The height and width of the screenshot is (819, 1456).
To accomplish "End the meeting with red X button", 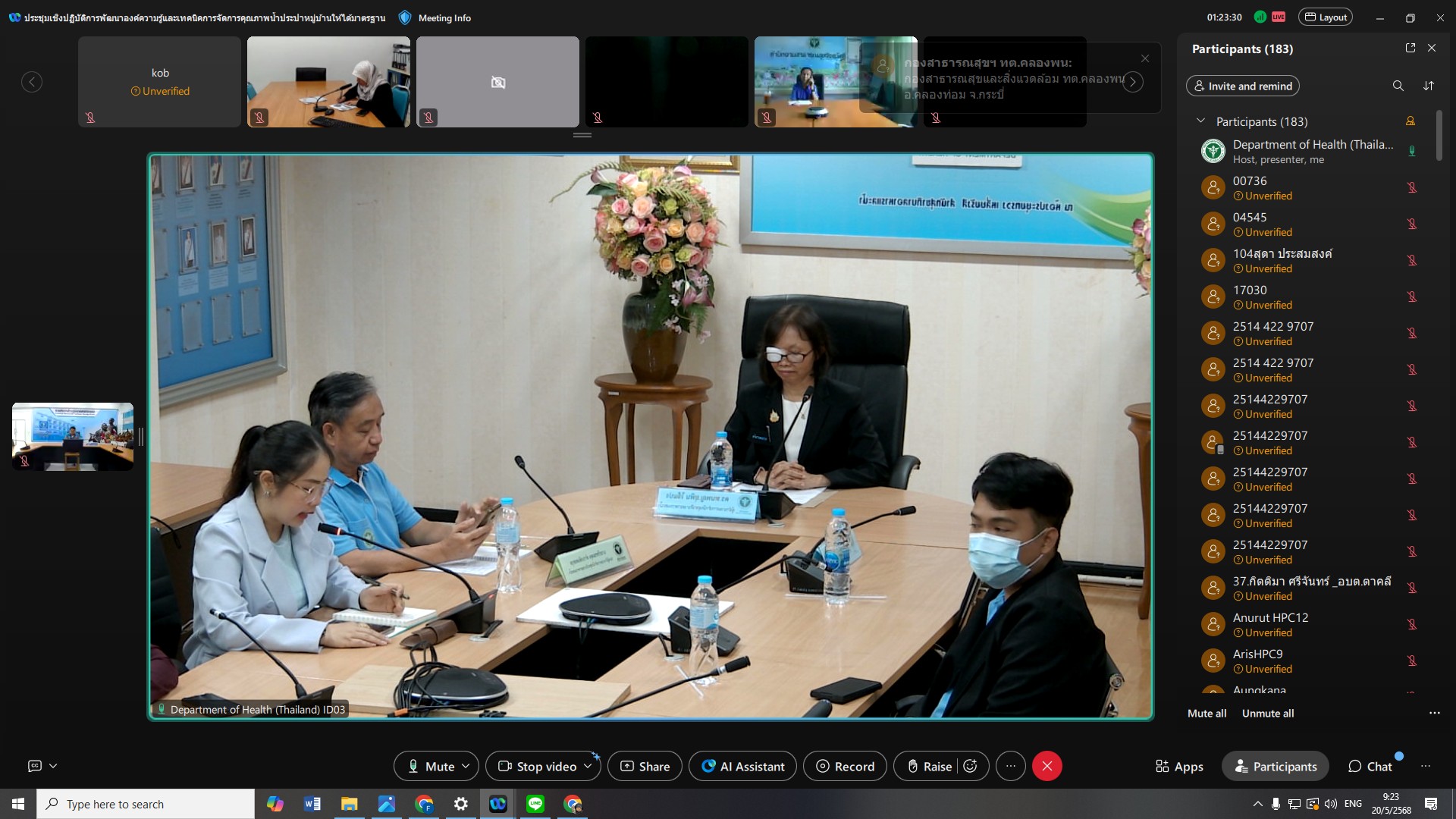I will pos(1046,766).
